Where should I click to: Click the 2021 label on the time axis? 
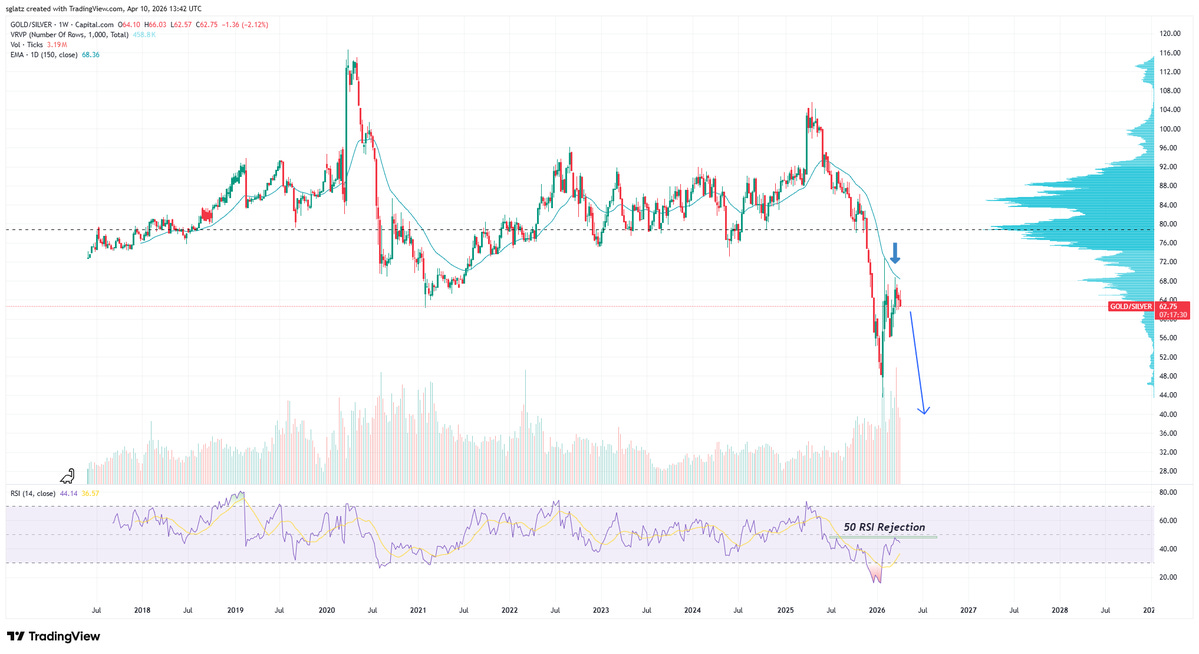[418, 610]
